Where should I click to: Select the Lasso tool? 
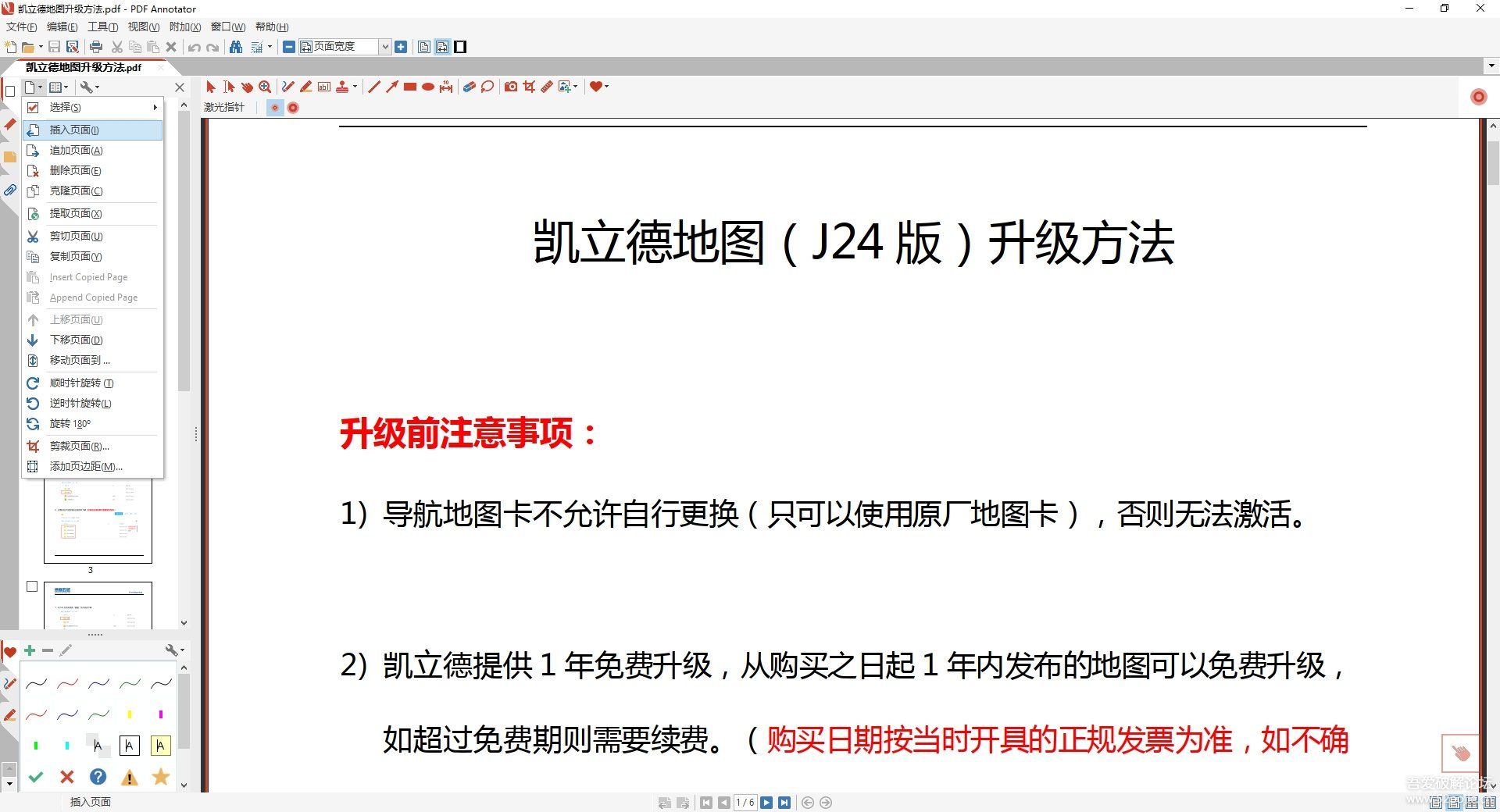[488, 87]
